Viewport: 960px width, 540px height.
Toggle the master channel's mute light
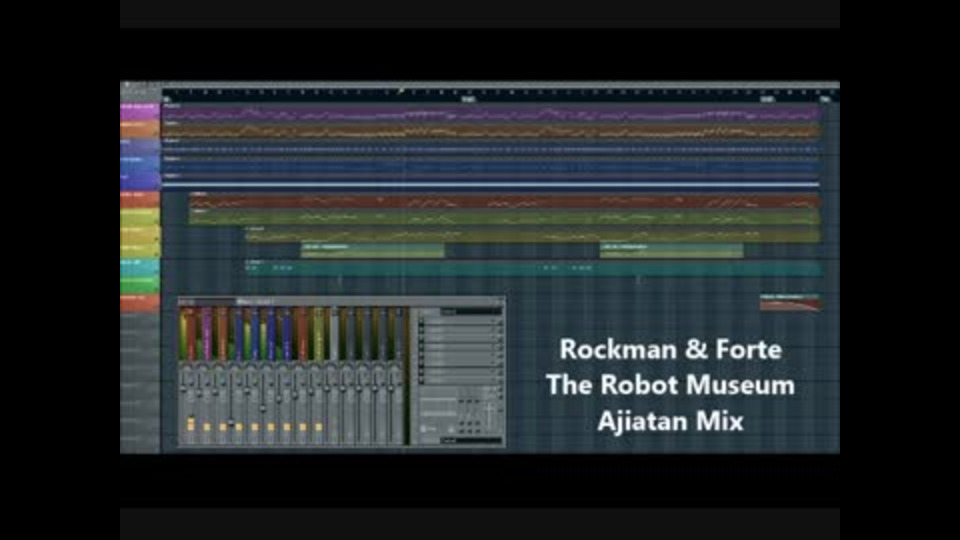pos(190,427)
